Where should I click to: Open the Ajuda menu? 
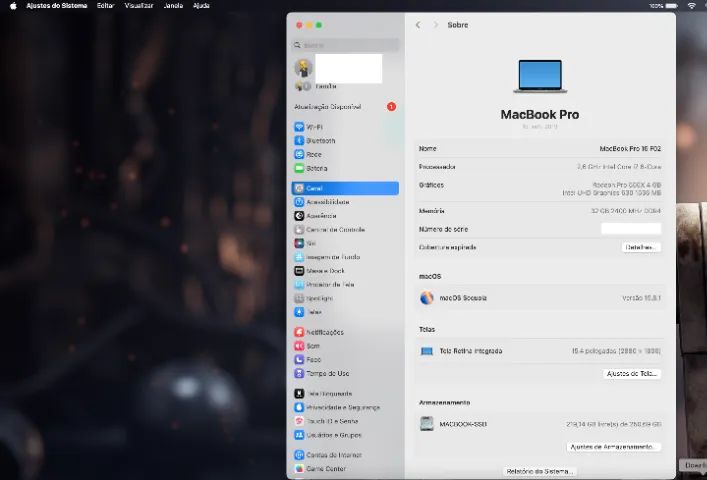[x=201, y=6]
